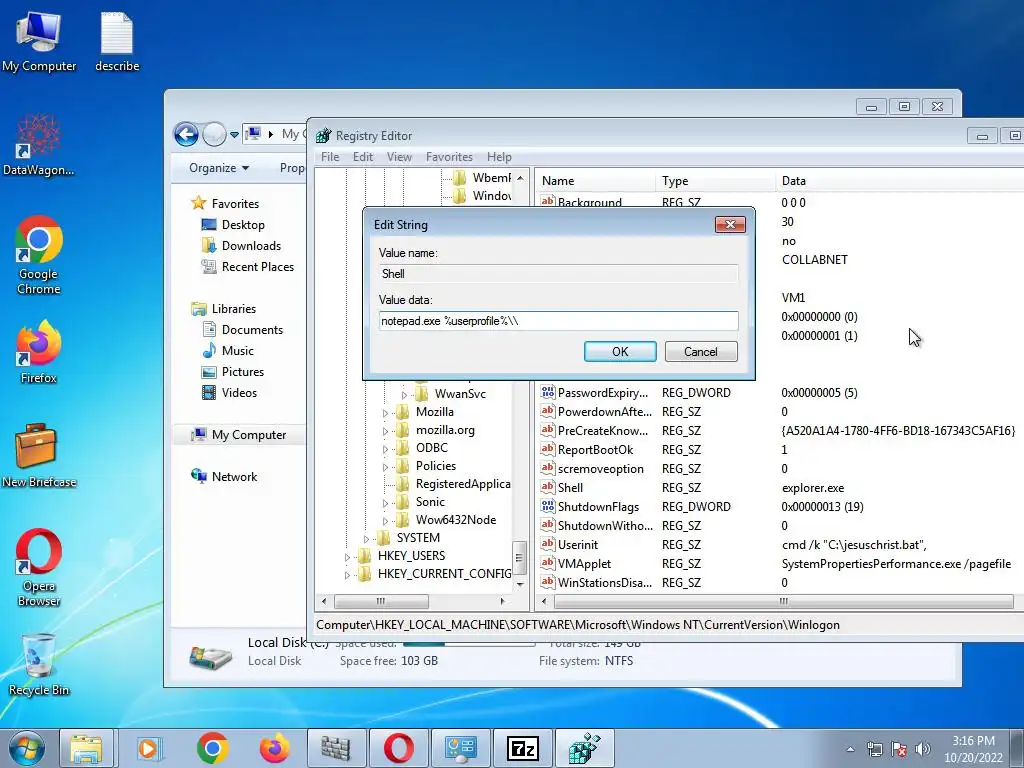The image size is (1024, 768).
Task: Open Documents library in Explorer sidebar
Action: pos(251,330)
